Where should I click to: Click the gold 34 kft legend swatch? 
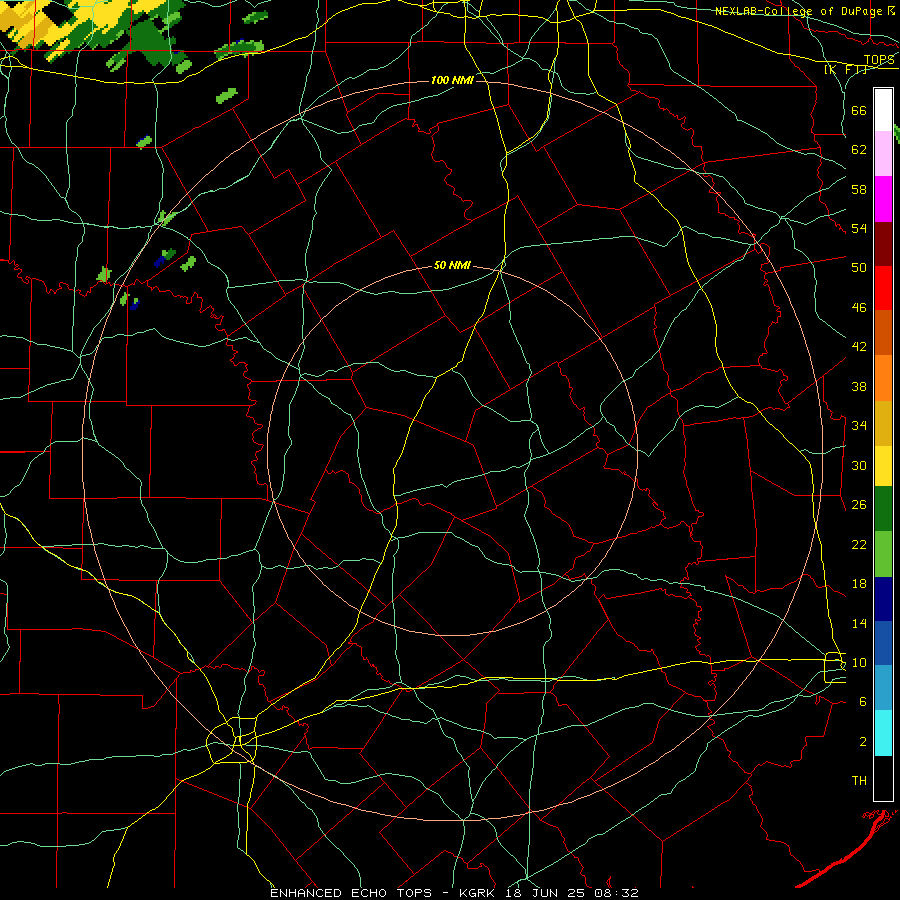click(883, 423)
